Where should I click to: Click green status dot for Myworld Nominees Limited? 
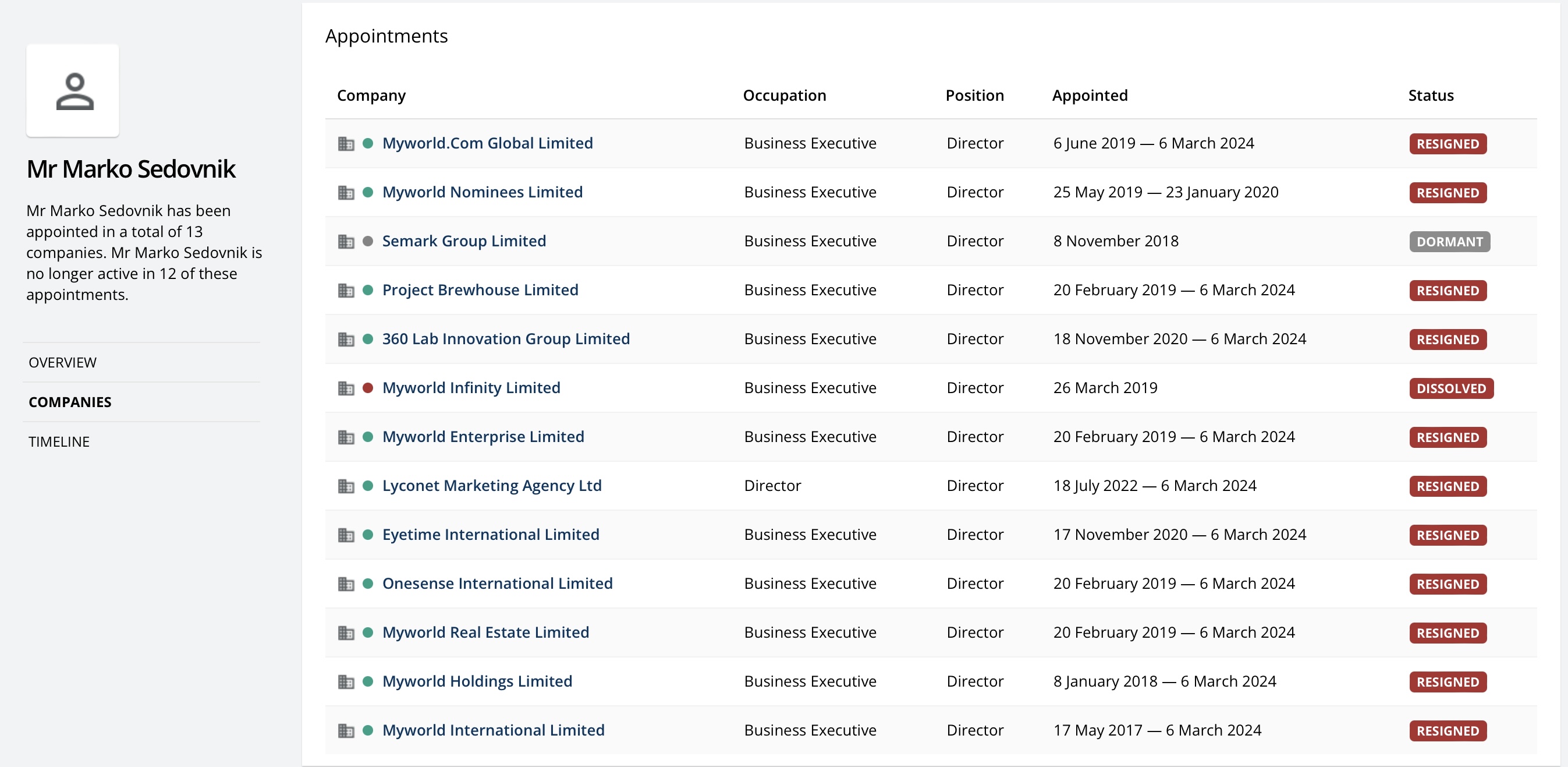[368, 192]
